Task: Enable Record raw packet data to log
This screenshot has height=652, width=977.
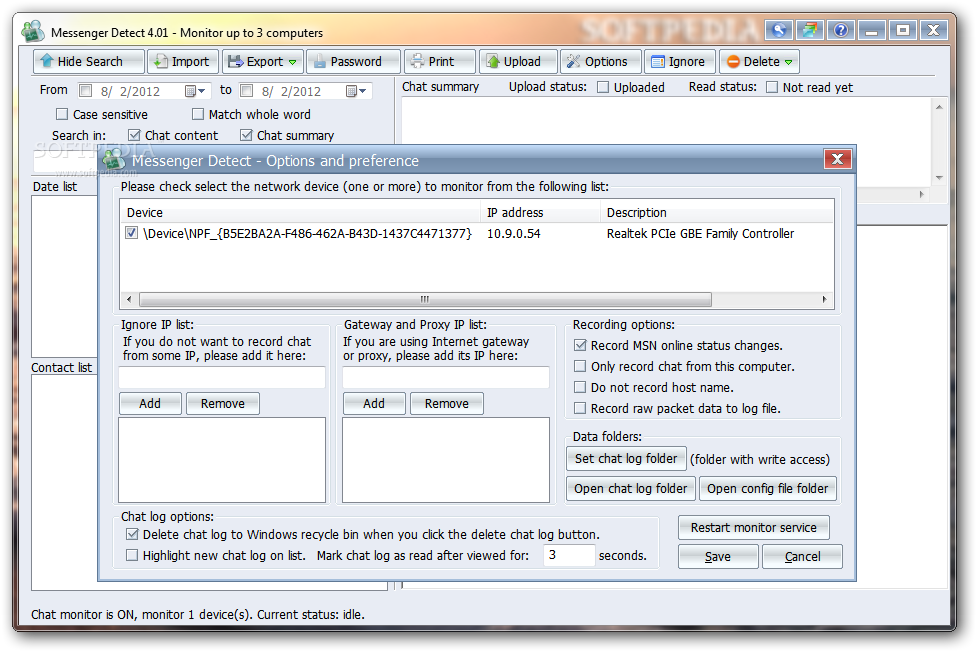Action: 580,408
